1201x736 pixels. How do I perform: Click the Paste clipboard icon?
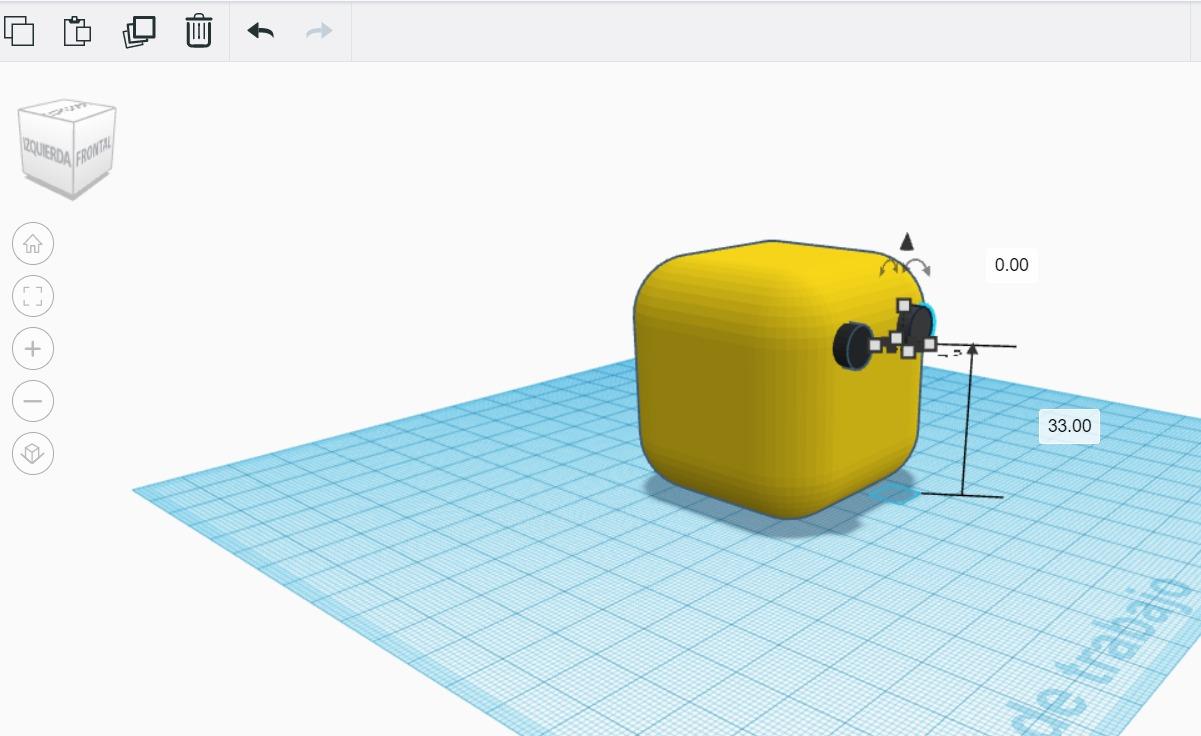[77, 31]
